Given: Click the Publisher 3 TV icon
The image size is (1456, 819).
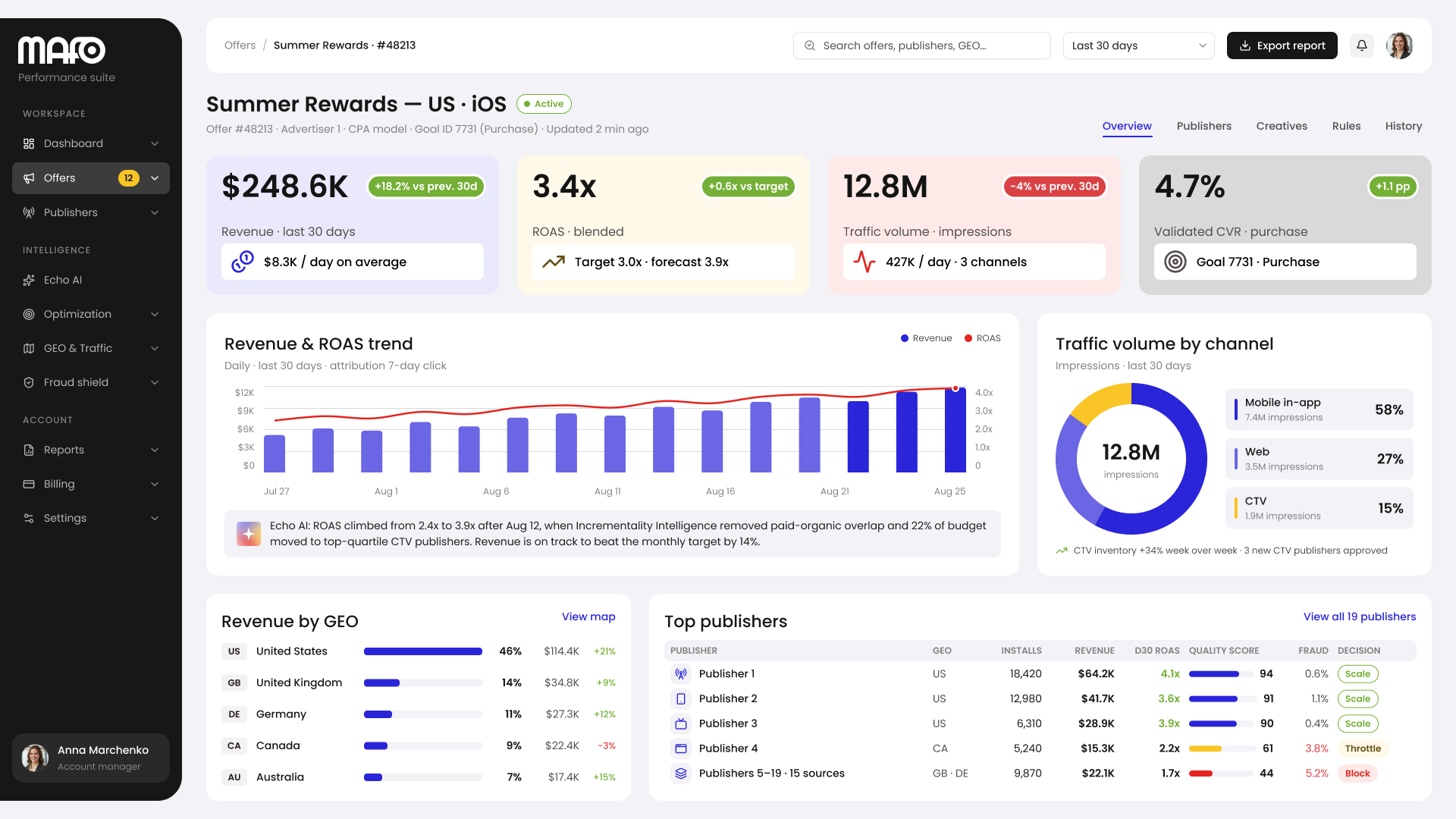Looking at the screenshot, I should click(681, 723).
